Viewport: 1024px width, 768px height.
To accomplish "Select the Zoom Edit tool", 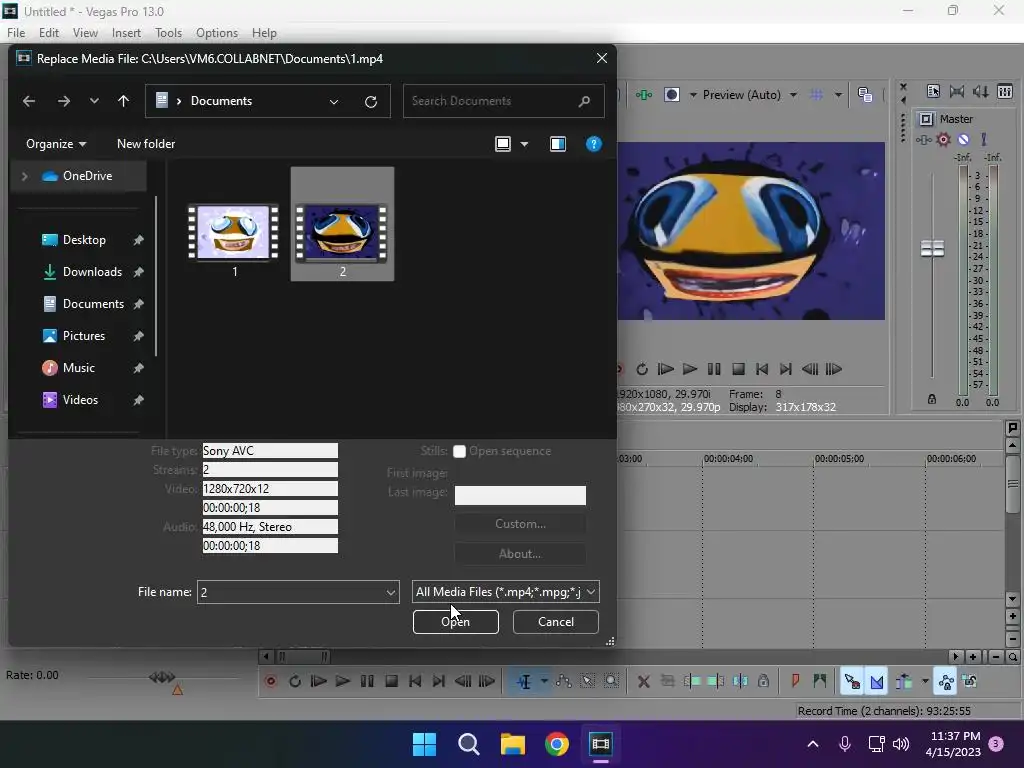I will (x=611, y=681).
